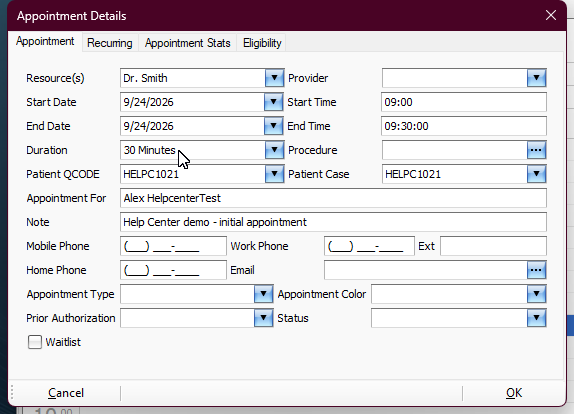
Task: Click the Patient QCODE field showing HELPC1021
Action: pyautogui.click(x=193, y=174)
